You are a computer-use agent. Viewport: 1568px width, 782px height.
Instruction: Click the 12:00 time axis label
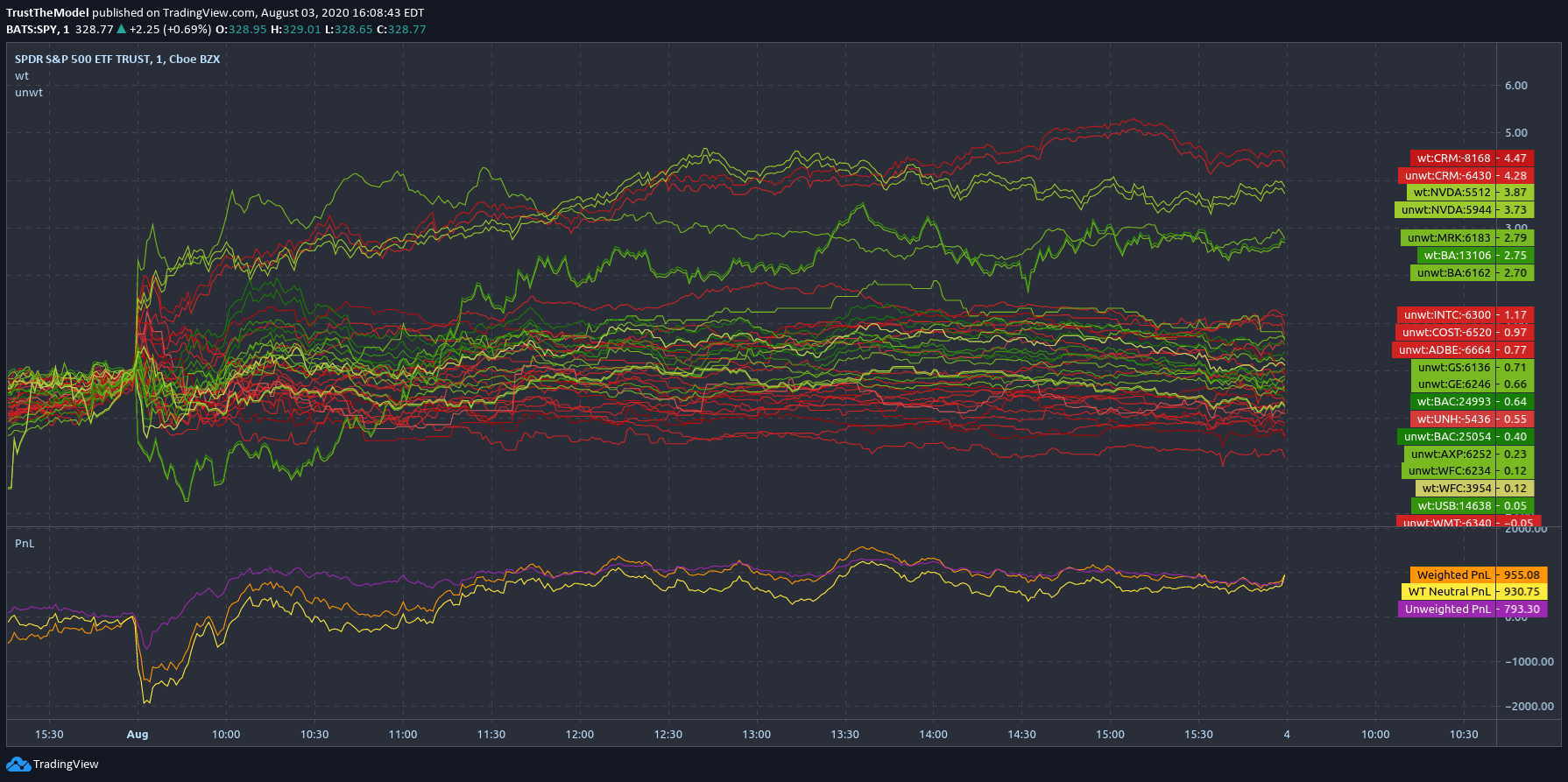580,735
